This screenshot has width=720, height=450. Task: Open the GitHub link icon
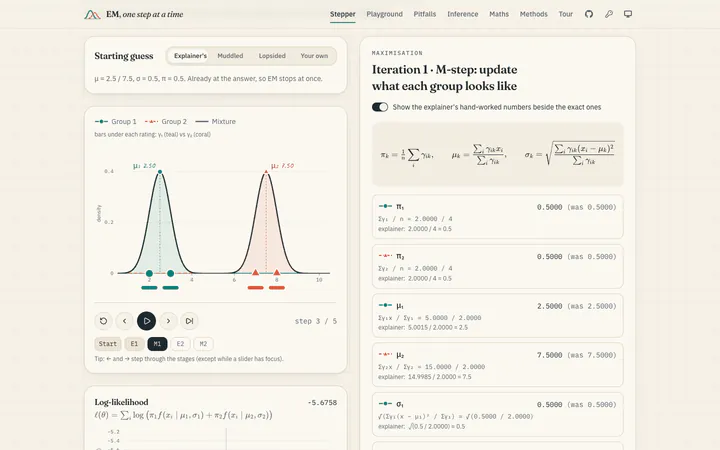(x=589, y=14)
